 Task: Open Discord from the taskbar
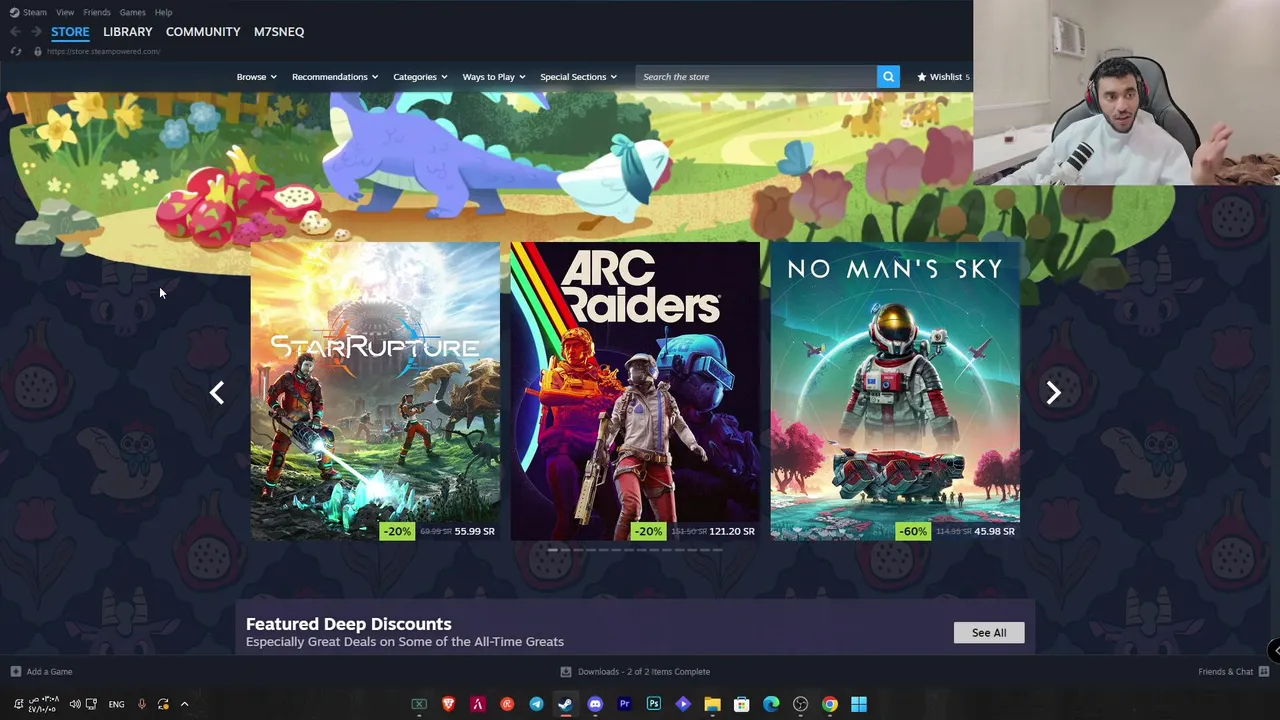pos(595,704)
